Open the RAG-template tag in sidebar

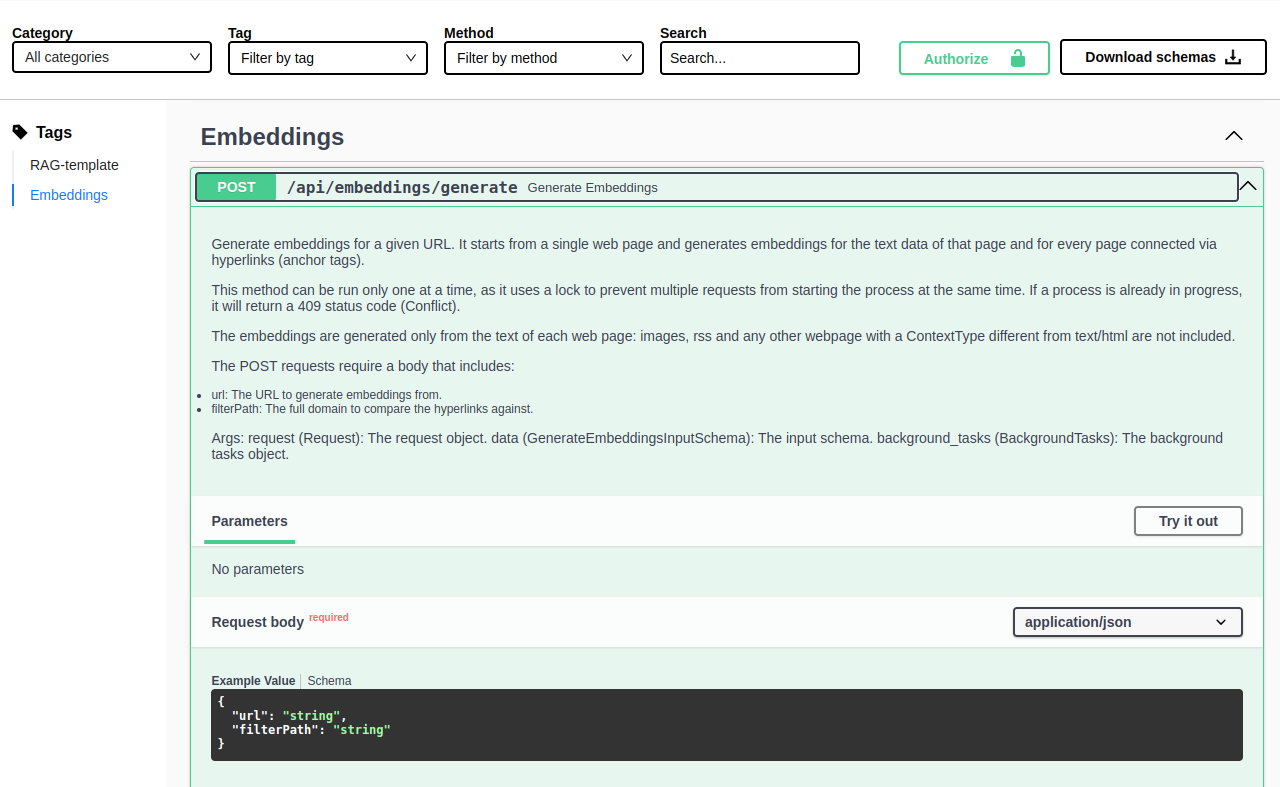[74, 165]
